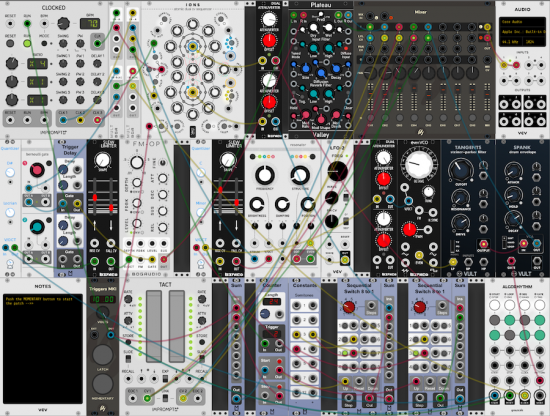550x416 pixels.
Task: Click the OCTAVE knob on evenVCO
Action: point(419,166)
